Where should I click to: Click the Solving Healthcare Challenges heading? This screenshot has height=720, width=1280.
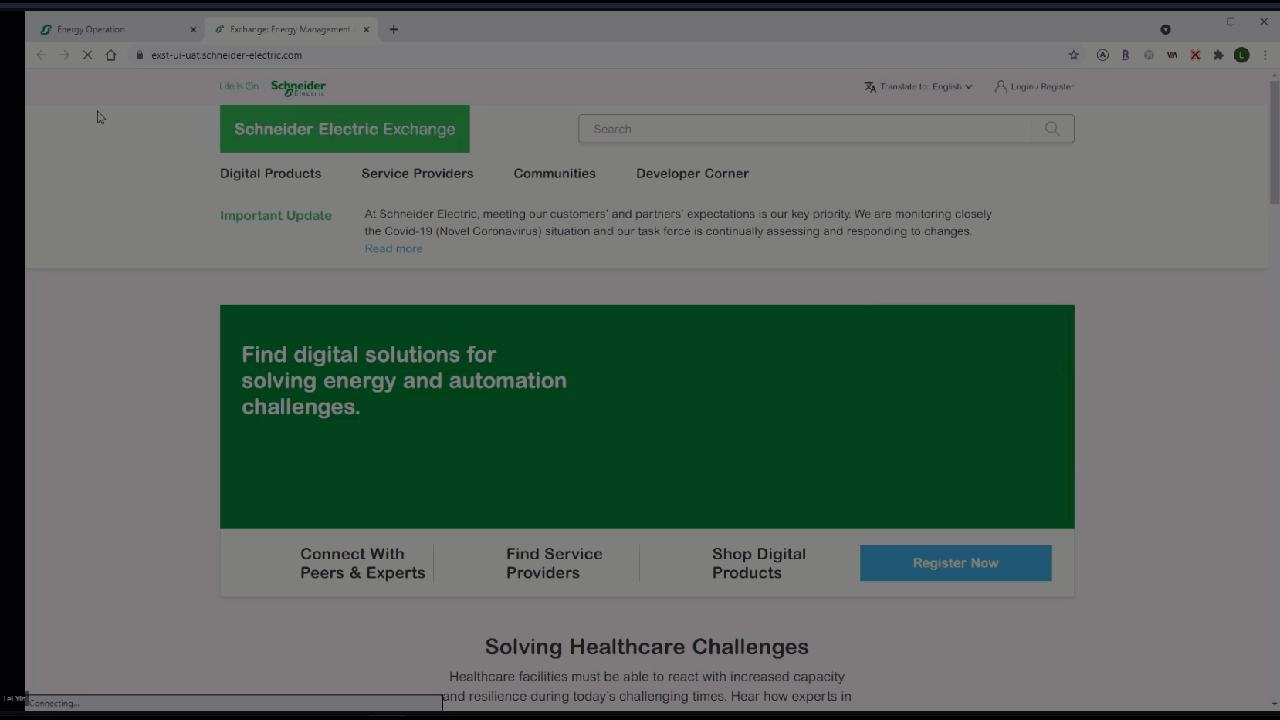(647, 647)
